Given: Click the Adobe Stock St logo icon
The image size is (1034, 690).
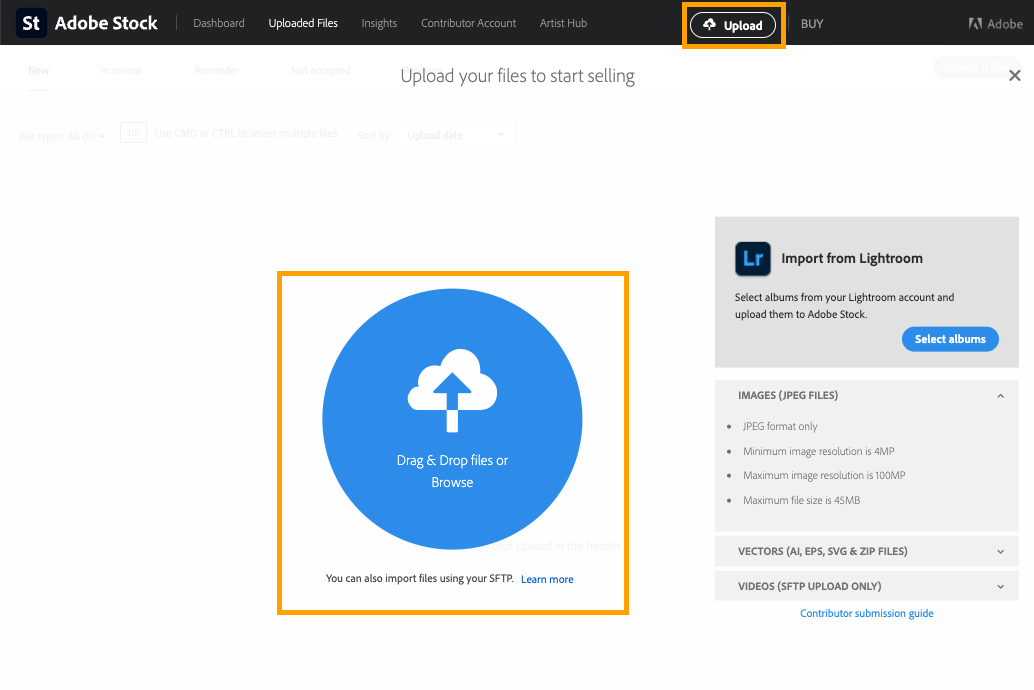Looking at the screenshot, I should tap(31, 23).
